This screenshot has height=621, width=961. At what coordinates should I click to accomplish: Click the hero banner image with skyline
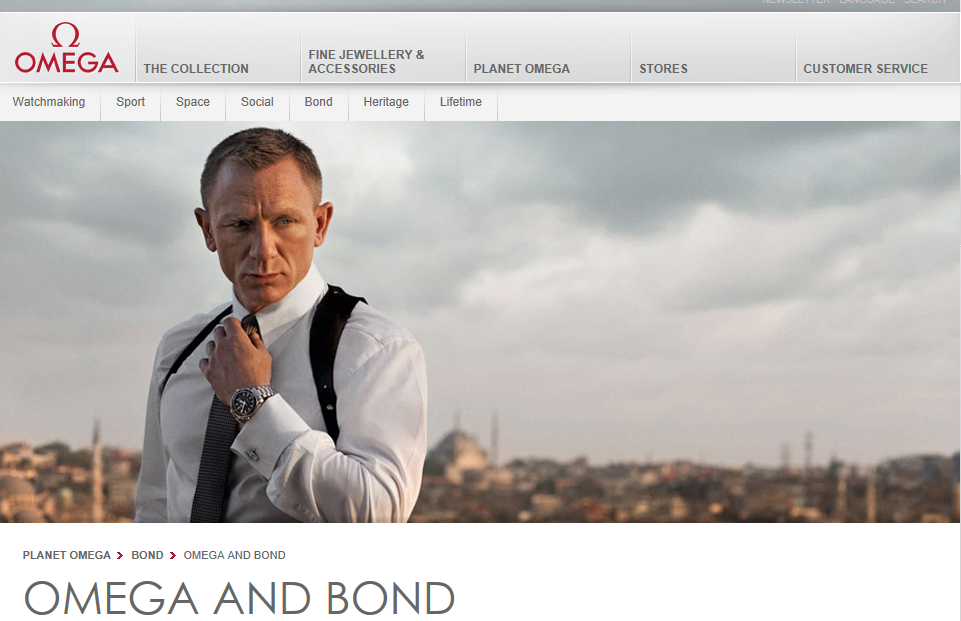(x=480, y=322)
